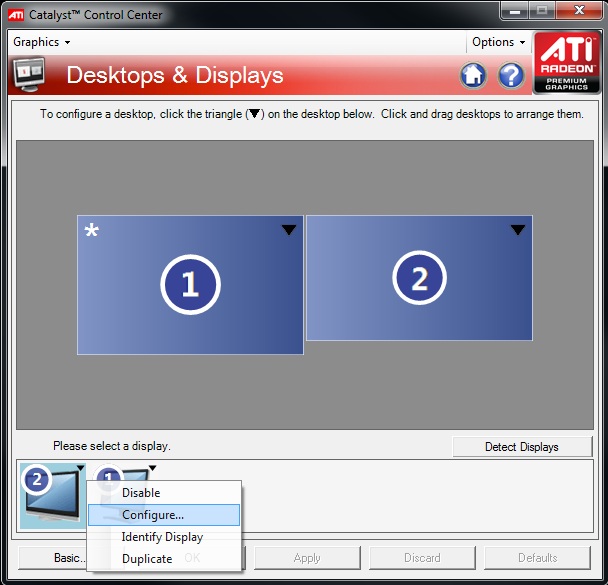This screenshot has width=608, height=585.
Task: Click the ATI logo in the title bar
Action: (16, 15)
